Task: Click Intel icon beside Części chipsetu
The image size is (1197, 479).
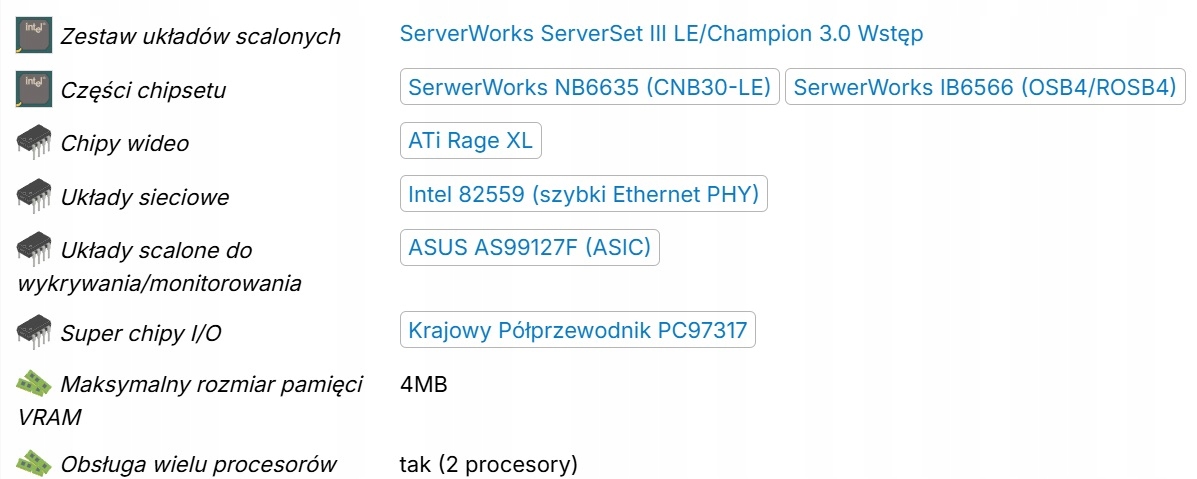Action: point(35,89)
